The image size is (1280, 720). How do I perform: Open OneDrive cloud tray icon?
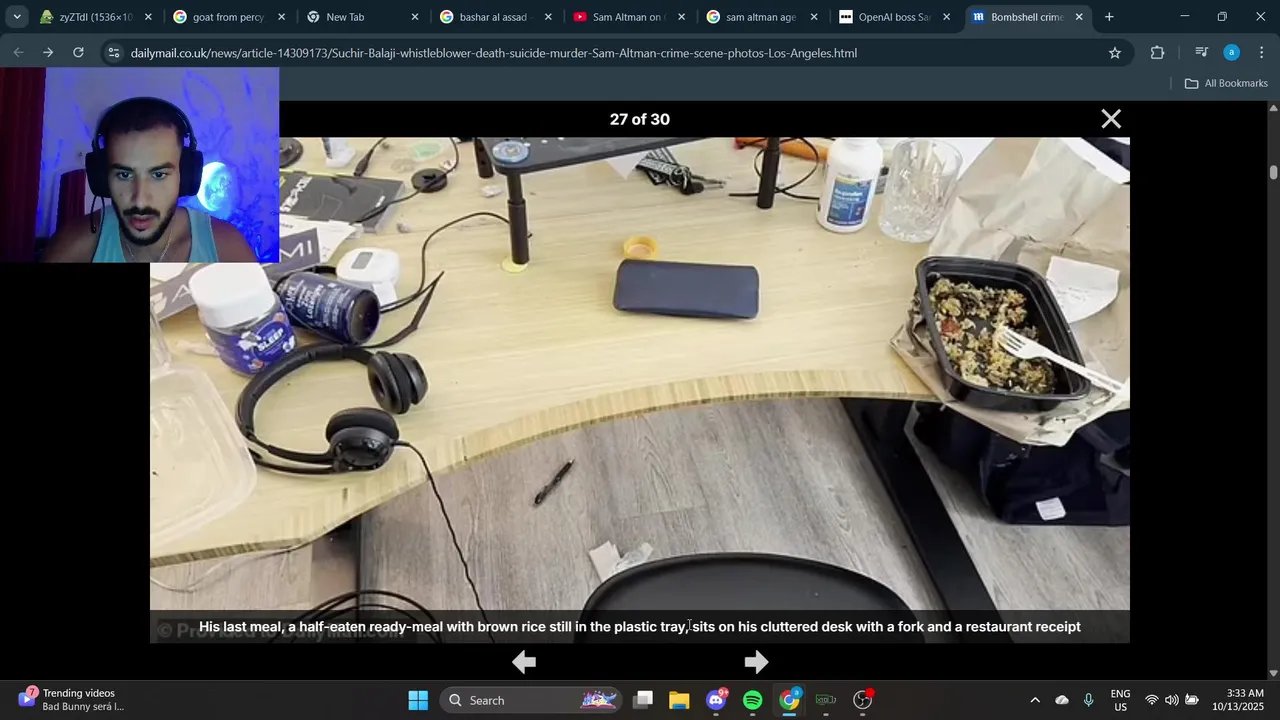pos(1062,700)
